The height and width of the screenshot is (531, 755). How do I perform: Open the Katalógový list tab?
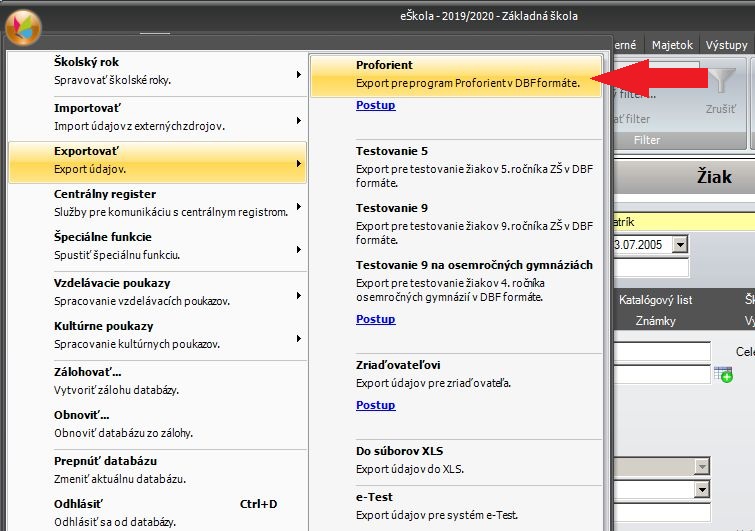click(655, 300)
